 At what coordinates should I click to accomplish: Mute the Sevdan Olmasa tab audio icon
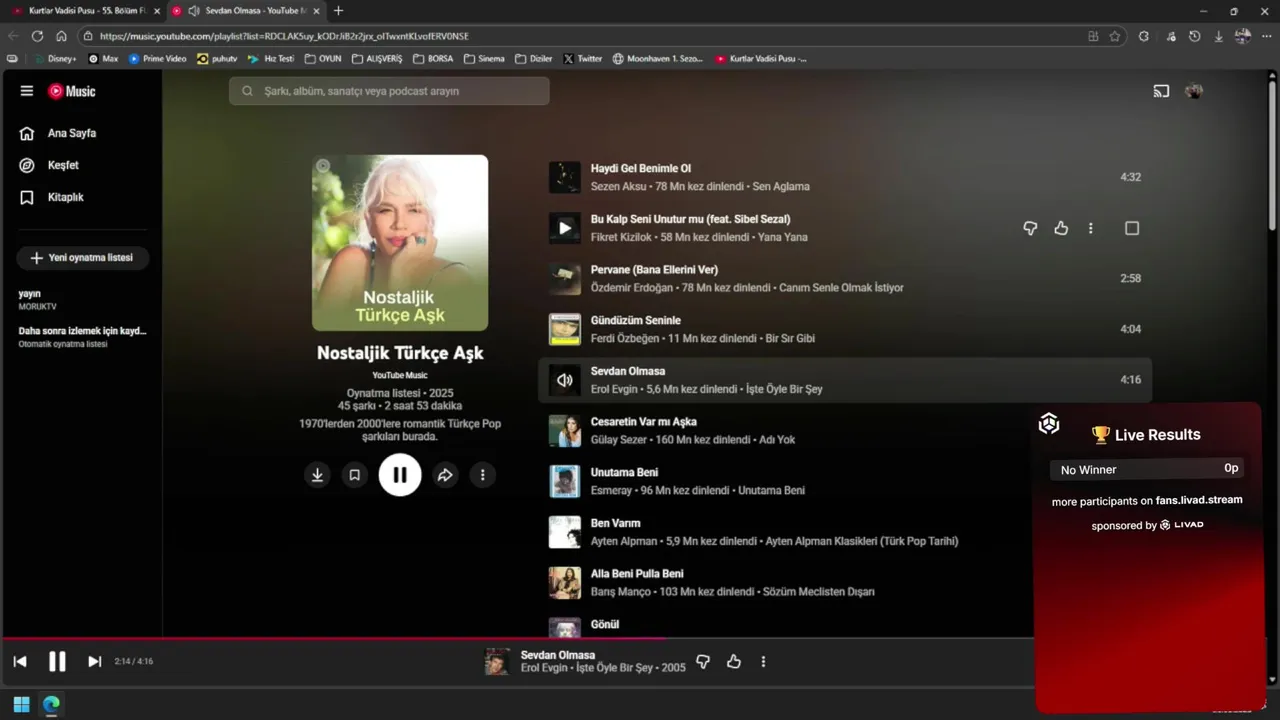[194, 11]
